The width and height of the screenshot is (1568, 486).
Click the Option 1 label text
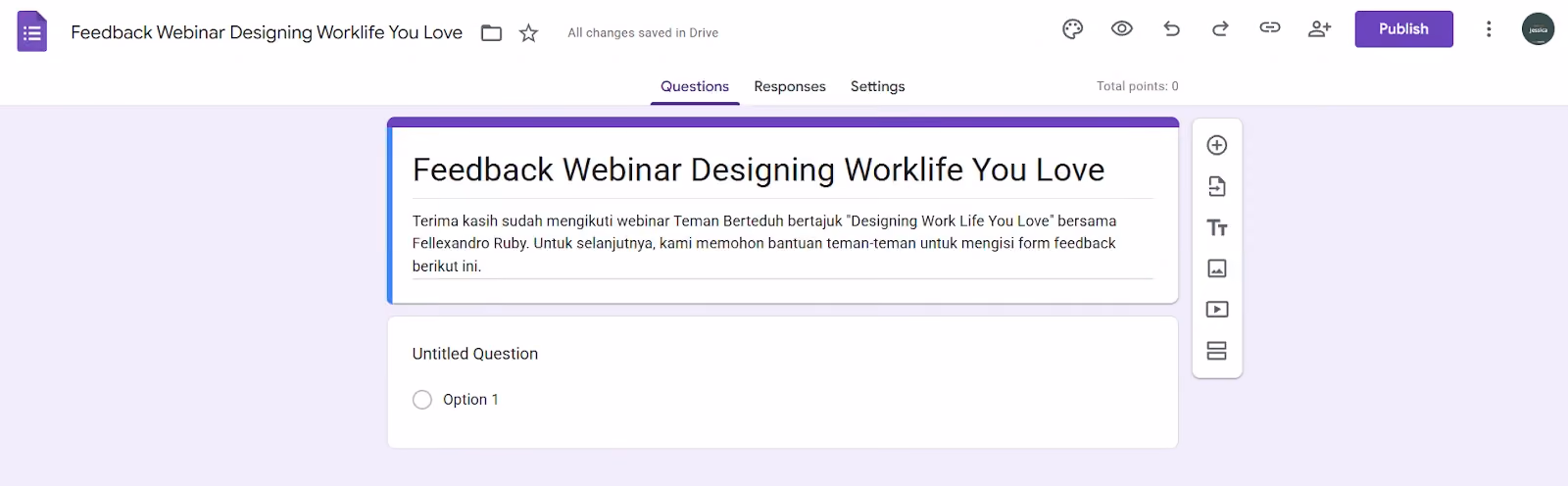[x=470, y=400]
